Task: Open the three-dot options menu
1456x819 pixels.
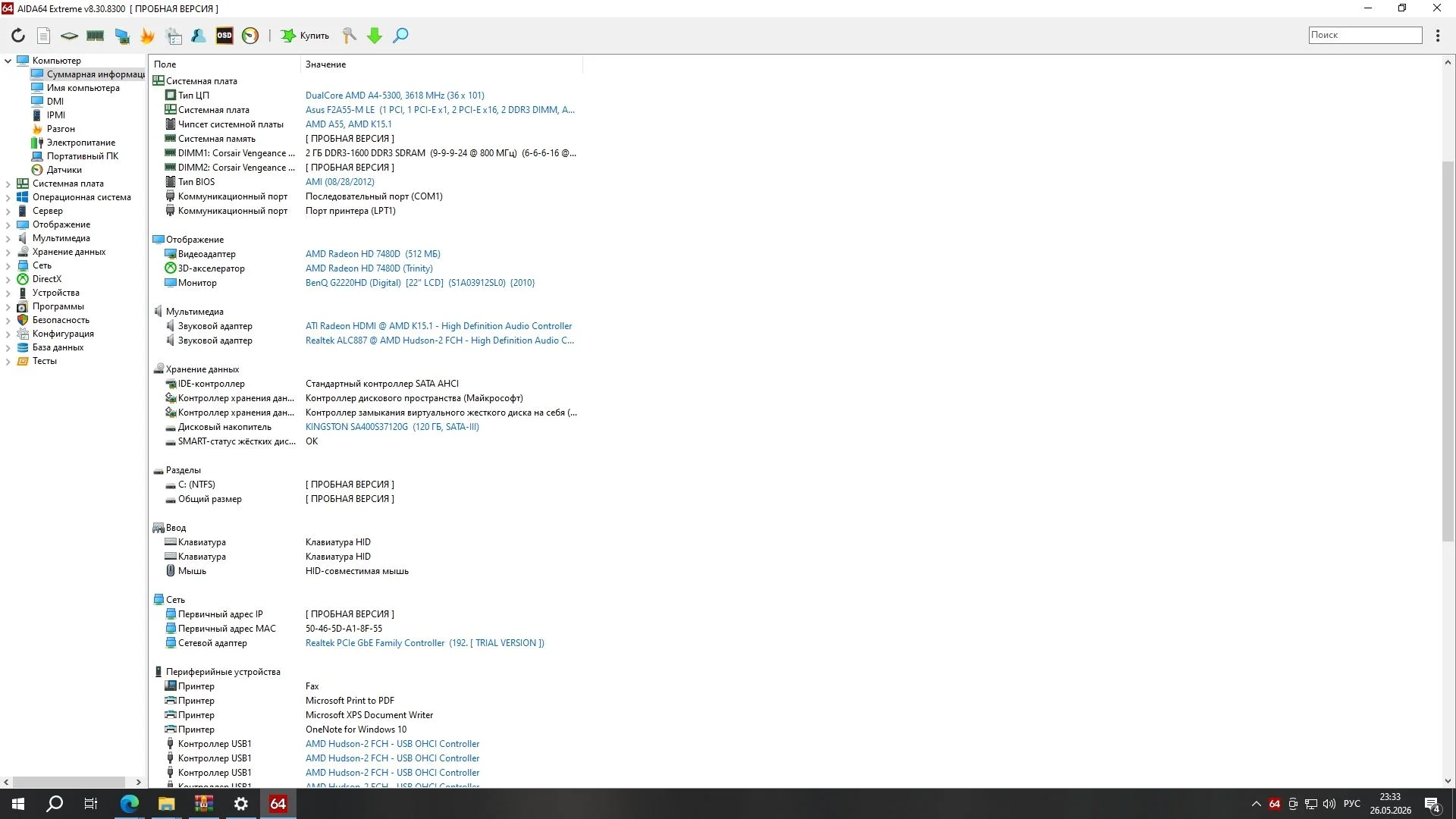Action: coord(1438,36)
